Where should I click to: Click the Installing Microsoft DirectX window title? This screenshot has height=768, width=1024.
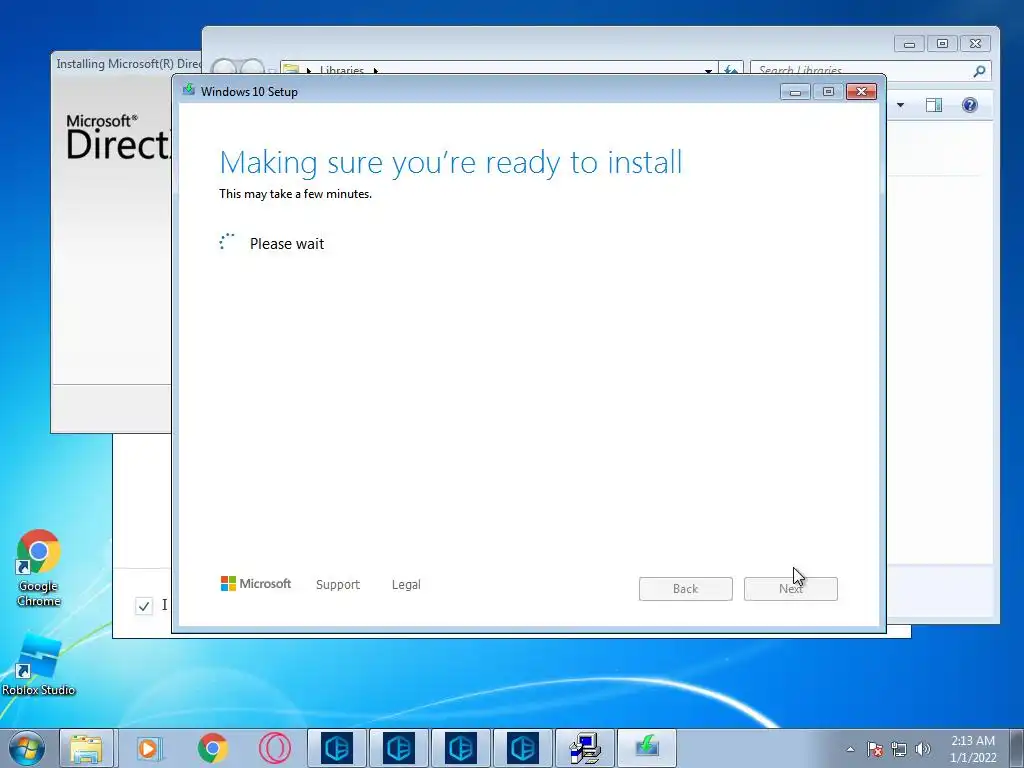[128, 64]
